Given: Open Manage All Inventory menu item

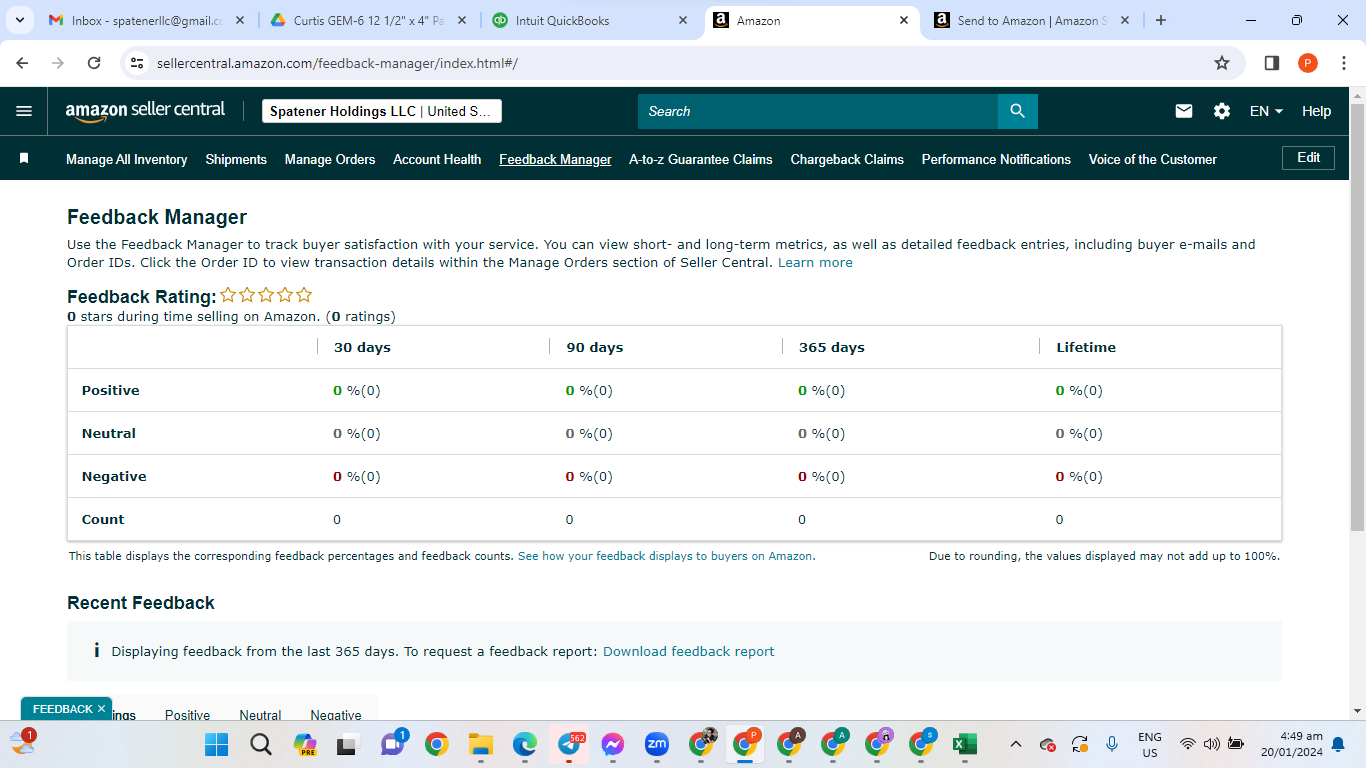Looking at the screenshot, I should click(127, 159).
